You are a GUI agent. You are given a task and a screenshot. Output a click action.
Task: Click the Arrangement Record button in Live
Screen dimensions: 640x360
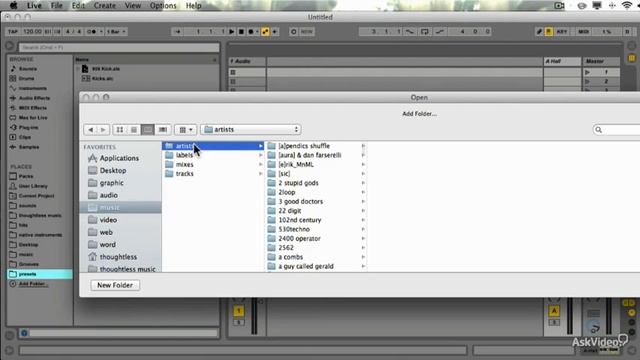tap(251, 31)
